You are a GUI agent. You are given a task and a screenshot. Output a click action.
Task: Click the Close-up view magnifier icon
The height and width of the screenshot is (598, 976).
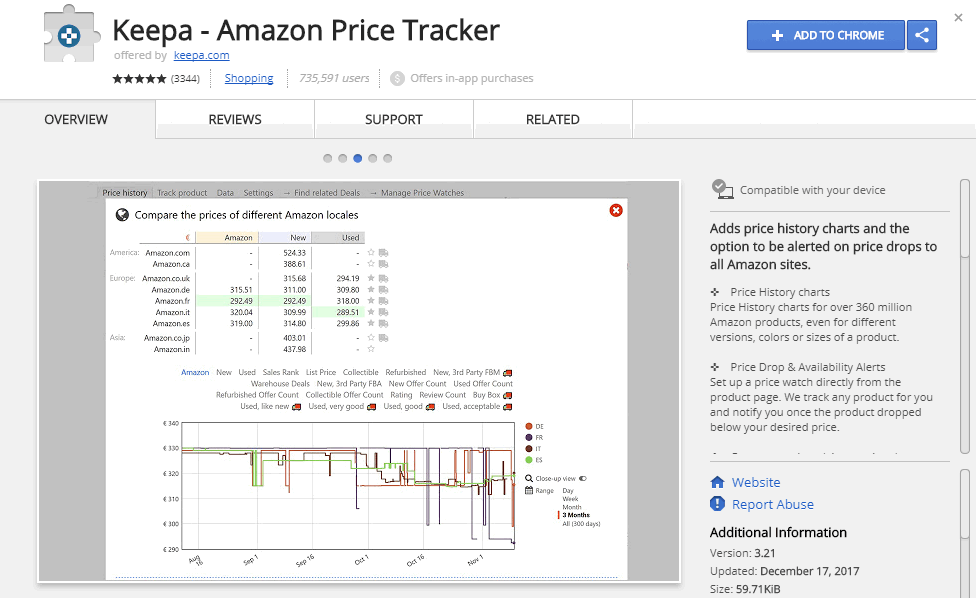pyautogui.click(x=529, y=479)
